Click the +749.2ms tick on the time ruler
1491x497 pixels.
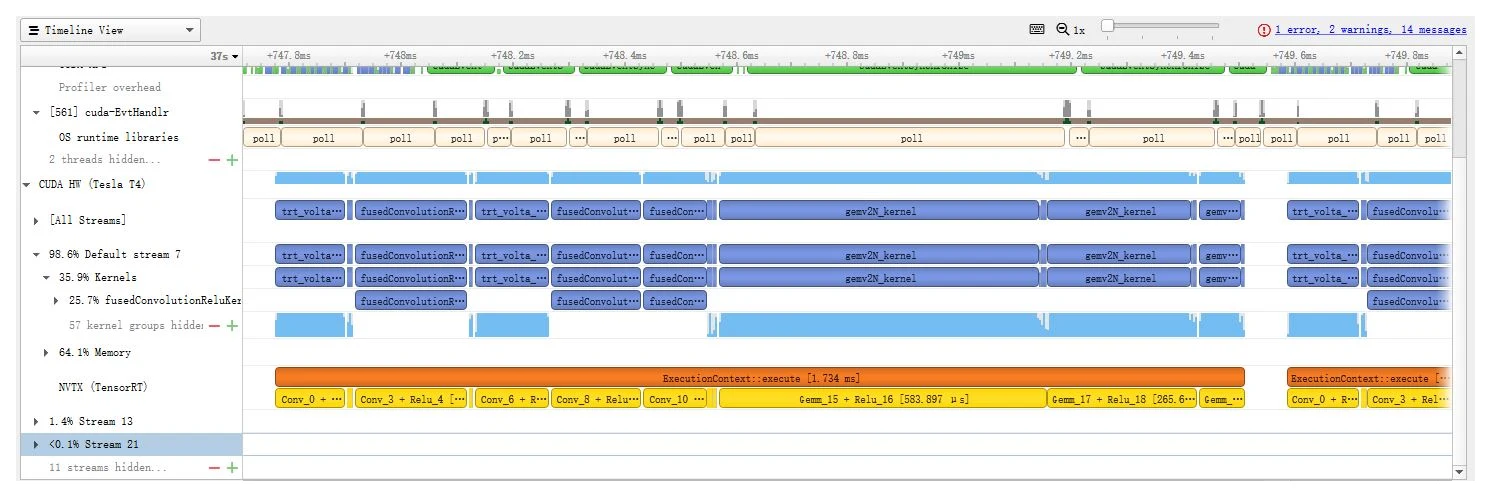[x=1070, y=55]
